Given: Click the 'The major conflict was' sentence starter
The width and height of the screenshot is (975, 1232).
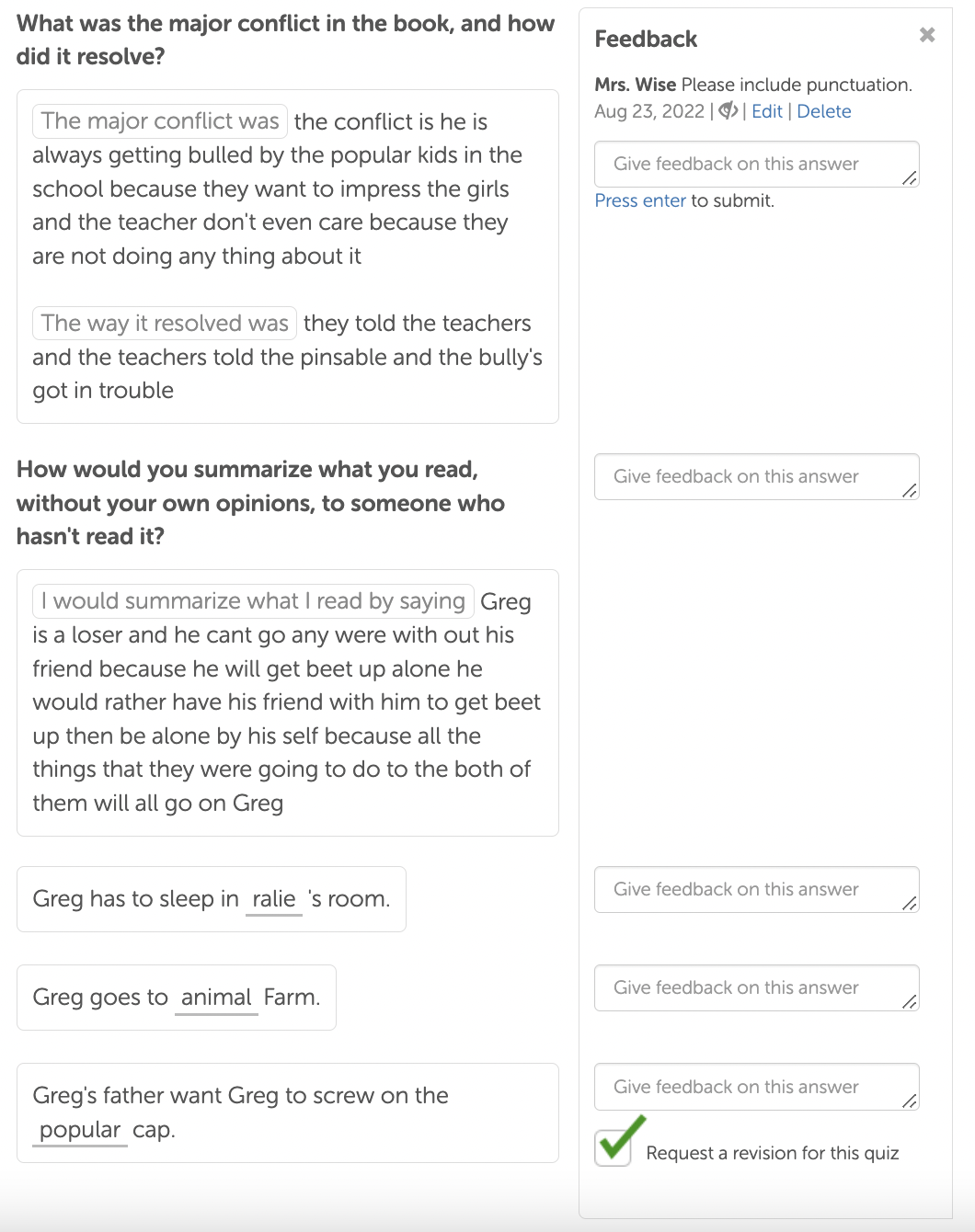Looking at the screenshot, I should coord(160,121).
